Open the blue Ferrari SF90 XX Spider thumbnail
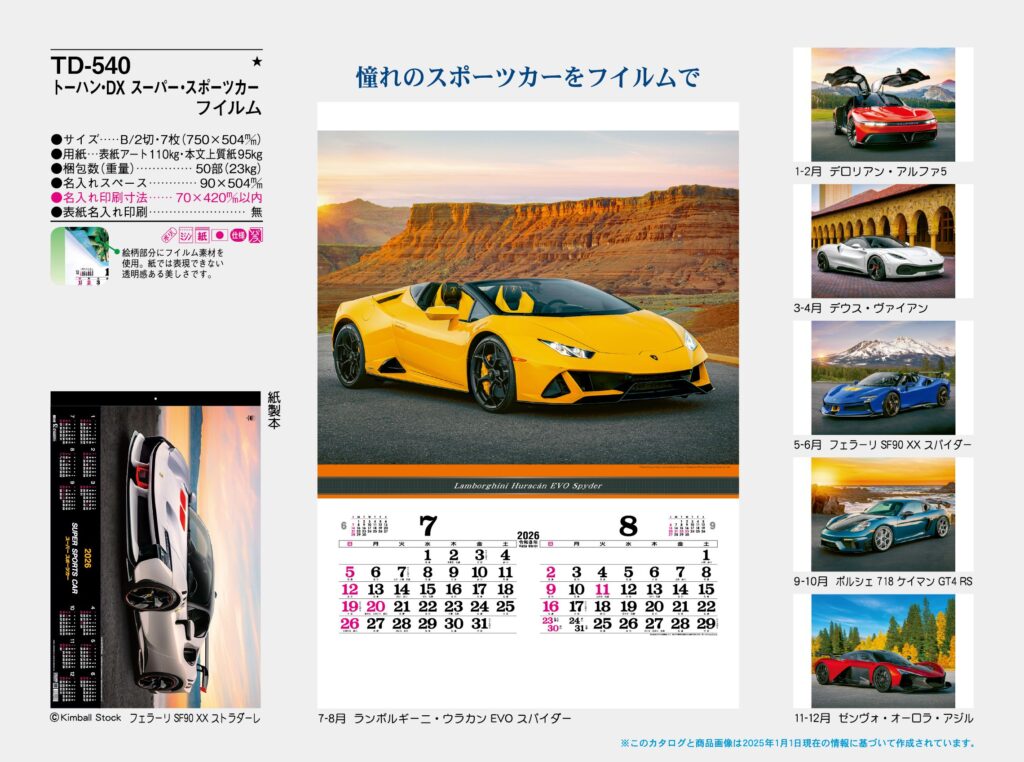 tap(882, 377)
